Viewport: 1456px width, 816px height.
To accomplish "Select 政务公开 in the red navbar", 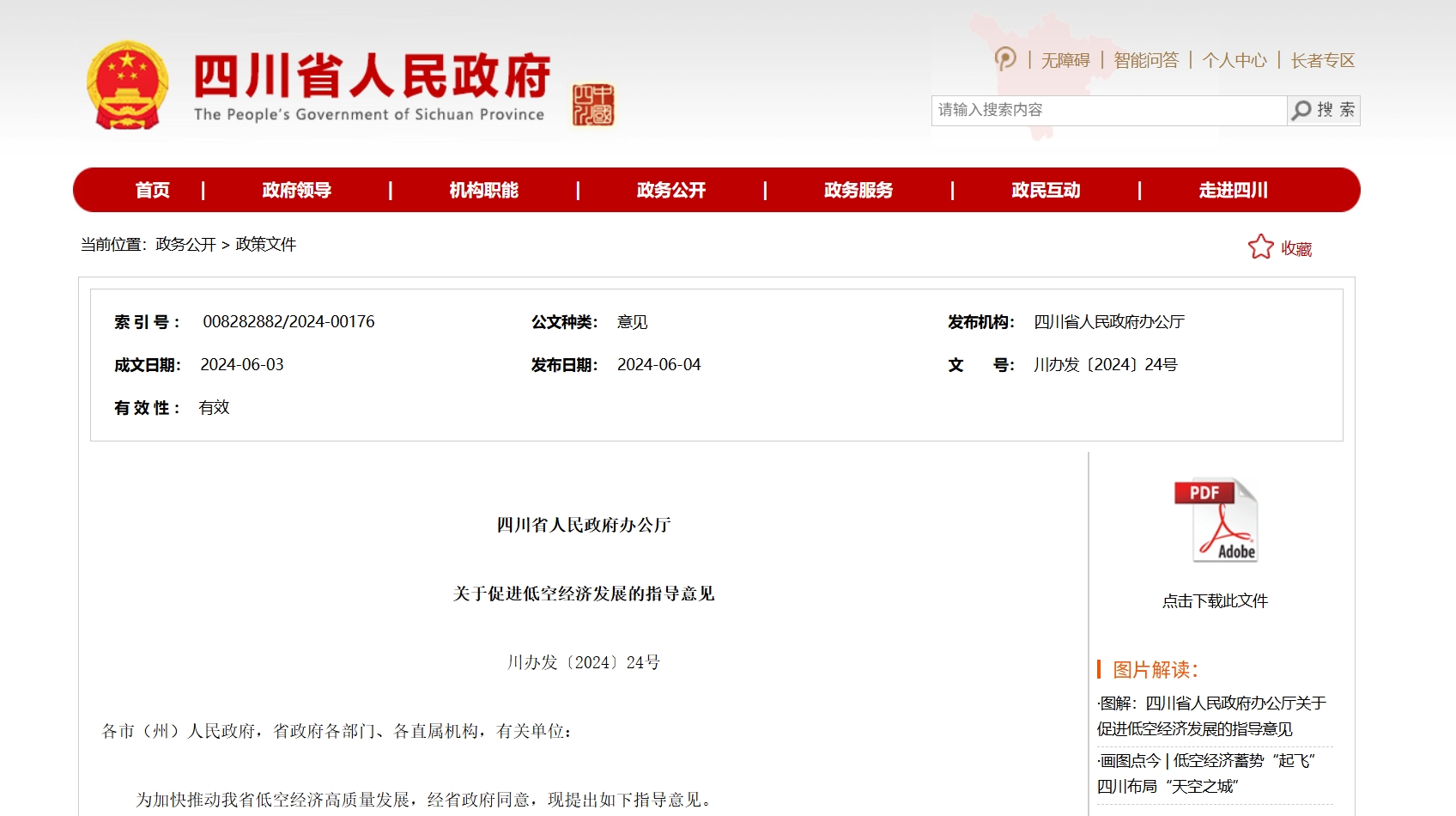I will (x=671, y=190).
